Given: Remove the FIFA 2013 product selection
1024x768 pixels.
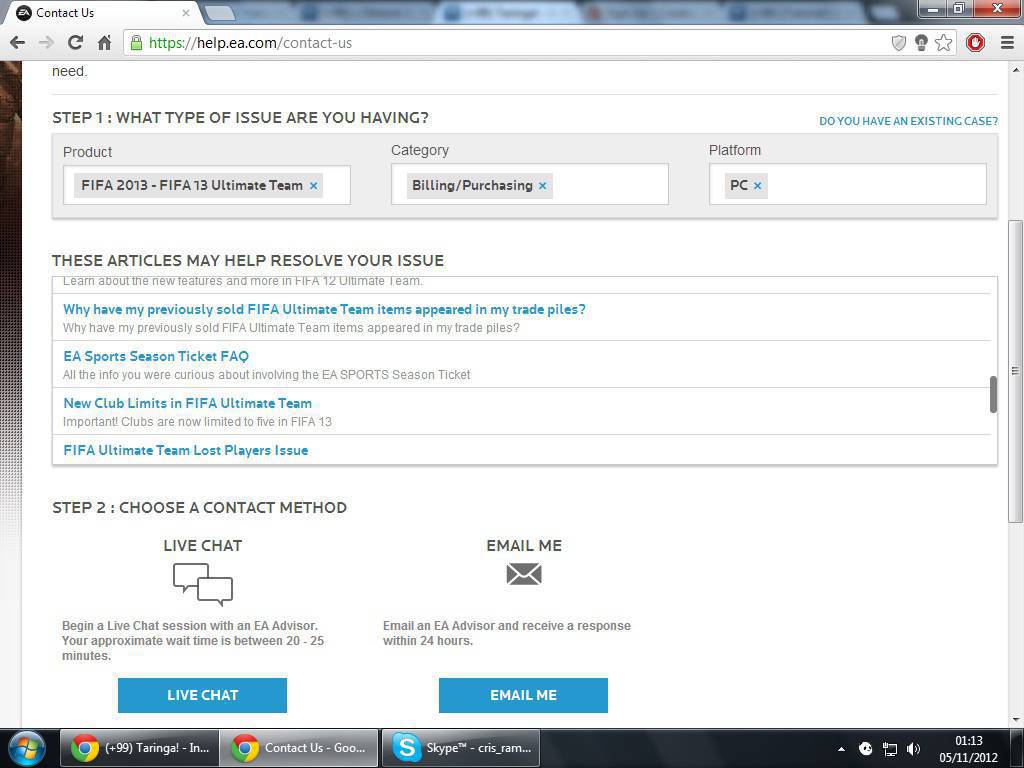Looking at the screenshot, I should 313,185.
